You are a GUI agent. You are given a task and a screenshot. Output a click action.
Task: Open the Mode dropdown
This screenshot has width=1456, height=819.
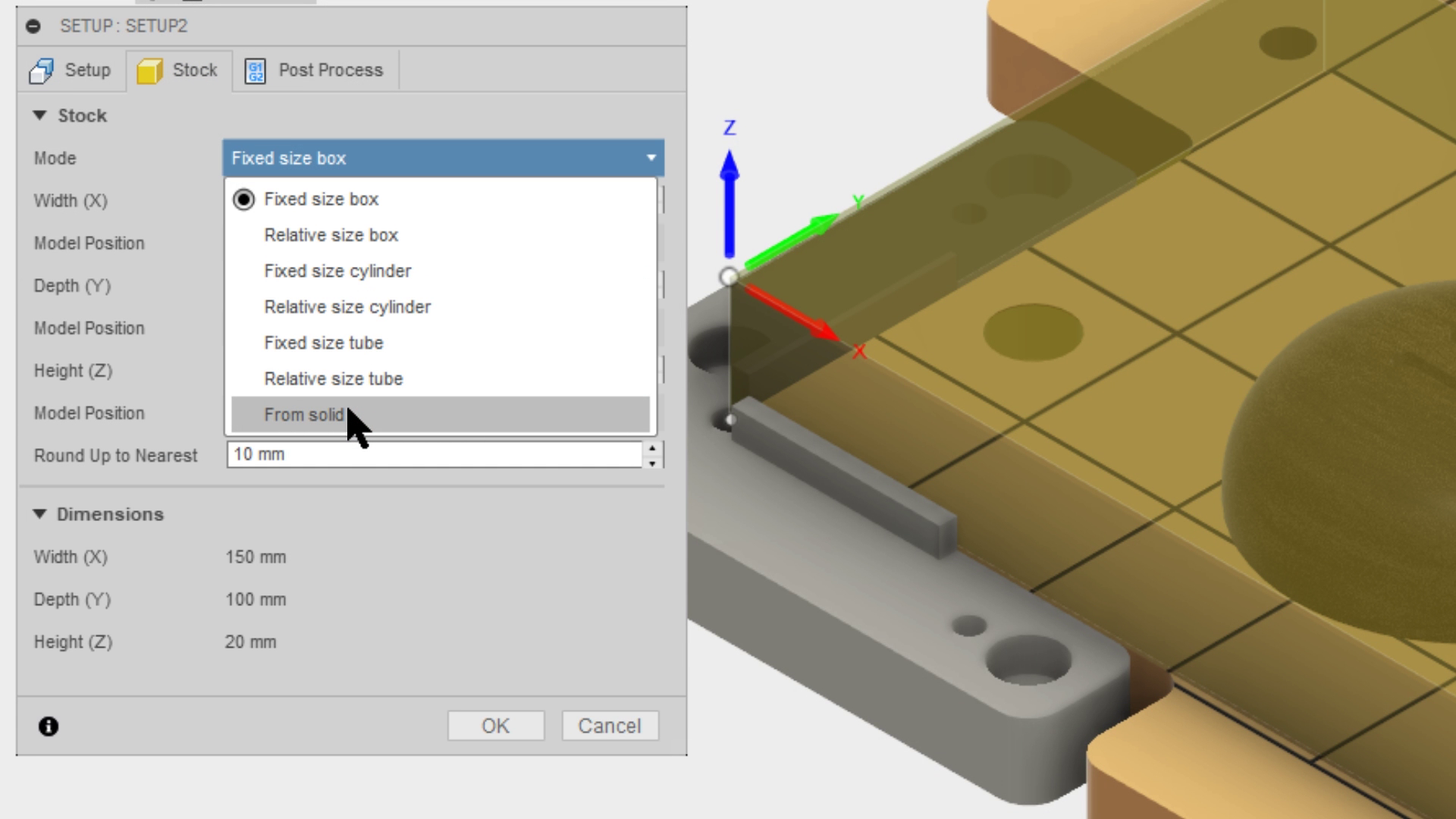651,158
